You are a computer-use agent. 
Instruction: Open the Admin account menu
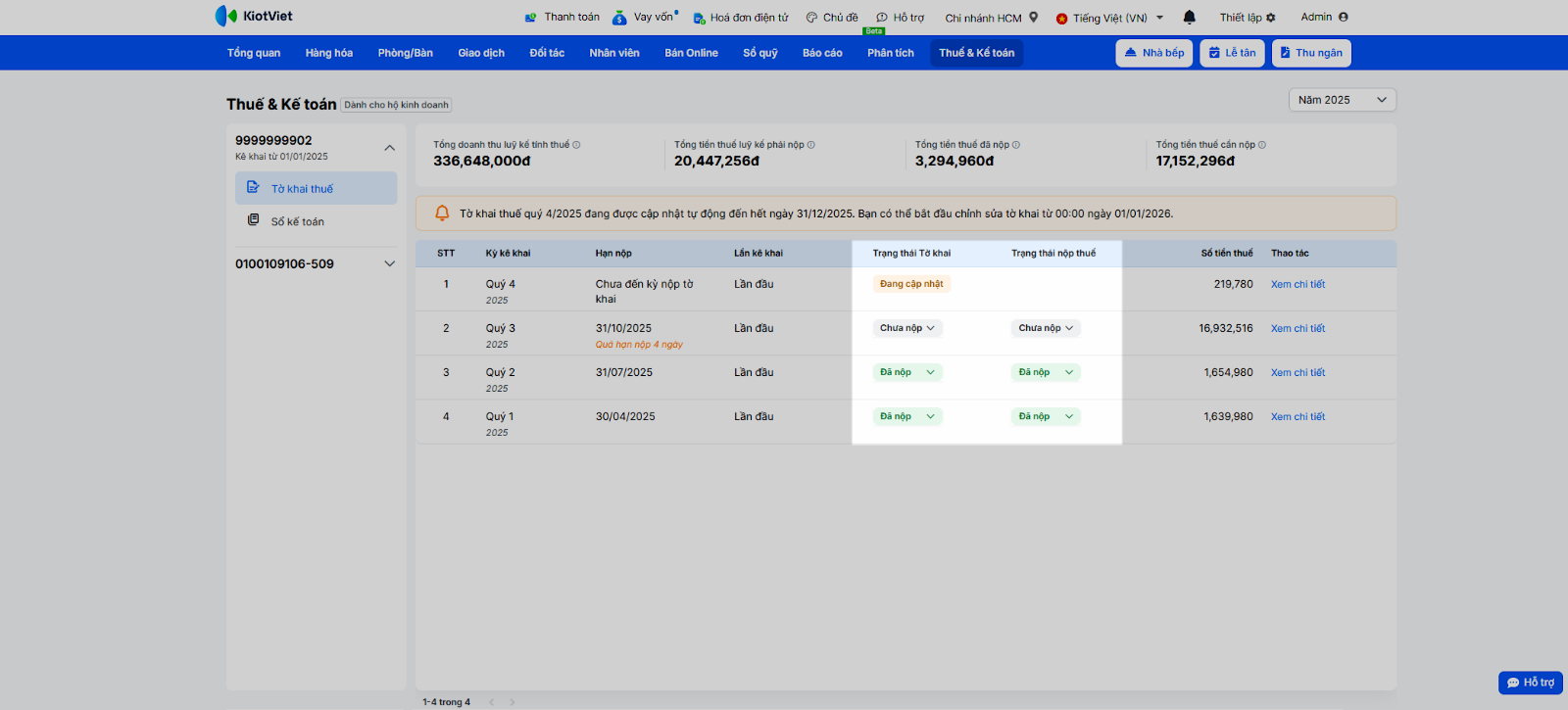pos(1324,17)
